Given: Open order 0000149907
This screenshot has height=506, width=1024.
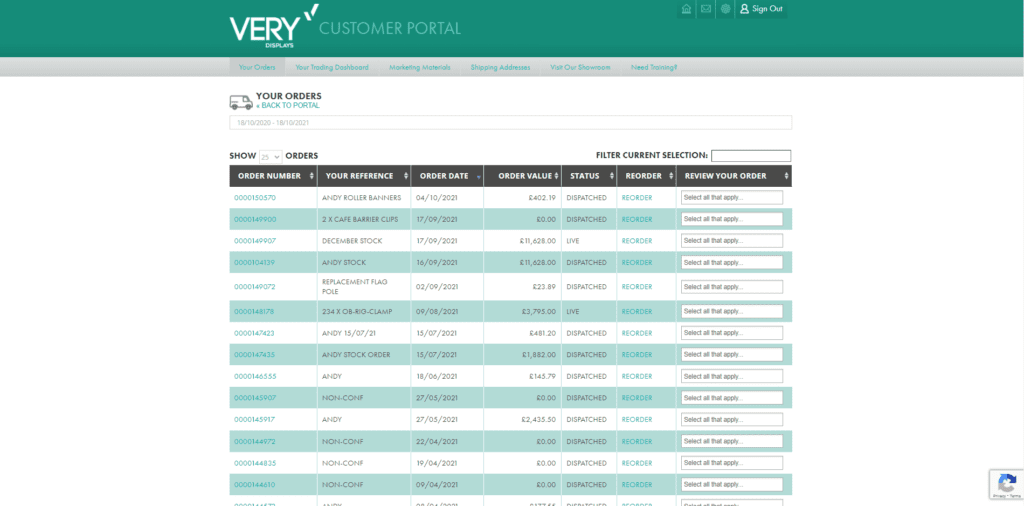Looking at the screenshot, I should click(x=255, y=241).
